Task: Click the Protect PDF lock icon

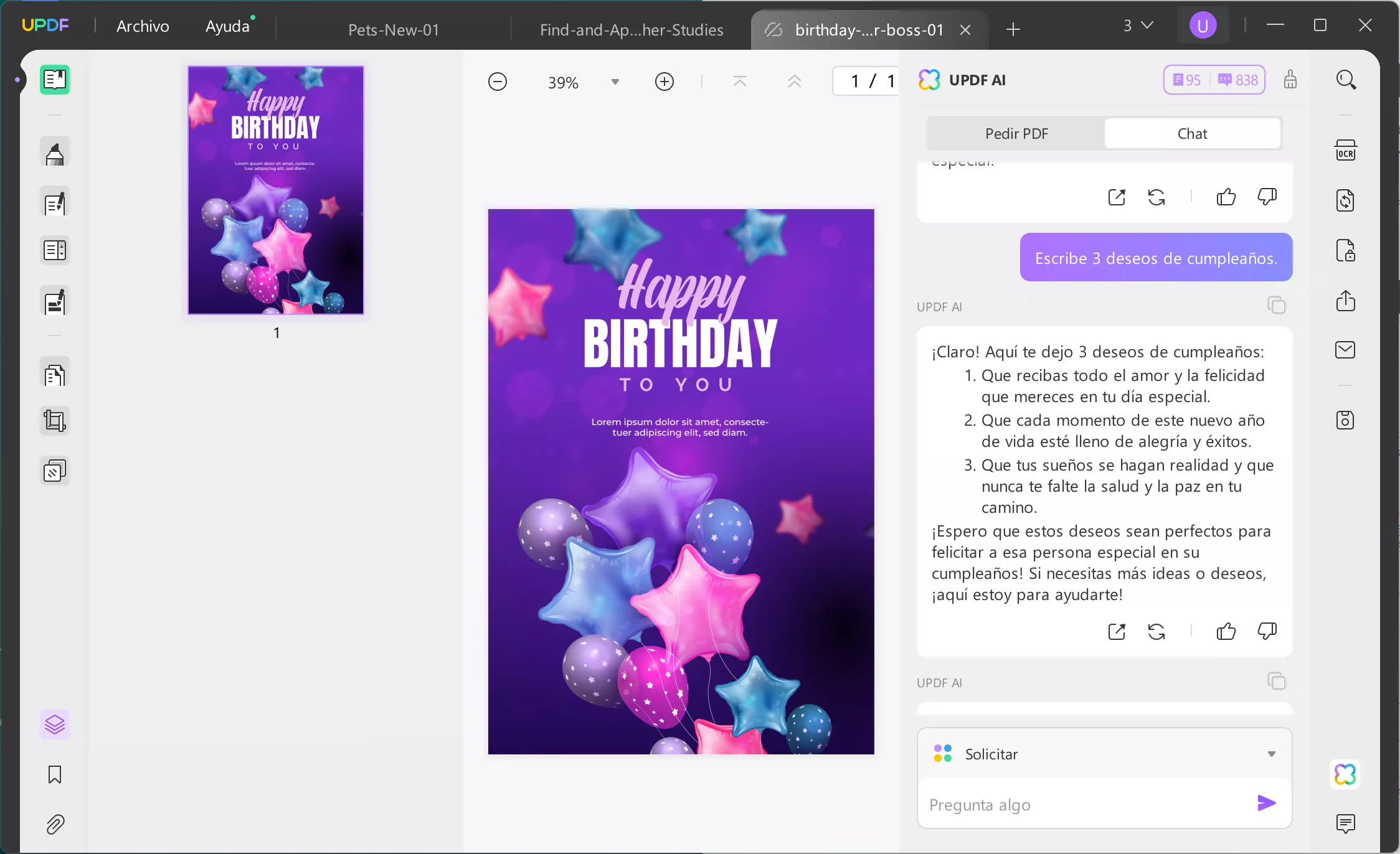Action: pos(1345,251)
